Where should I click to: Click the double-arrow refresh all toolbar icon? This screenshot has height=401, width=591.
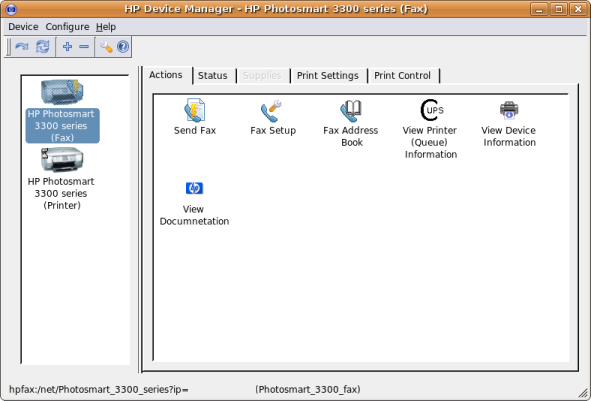[x=43, y=47]
